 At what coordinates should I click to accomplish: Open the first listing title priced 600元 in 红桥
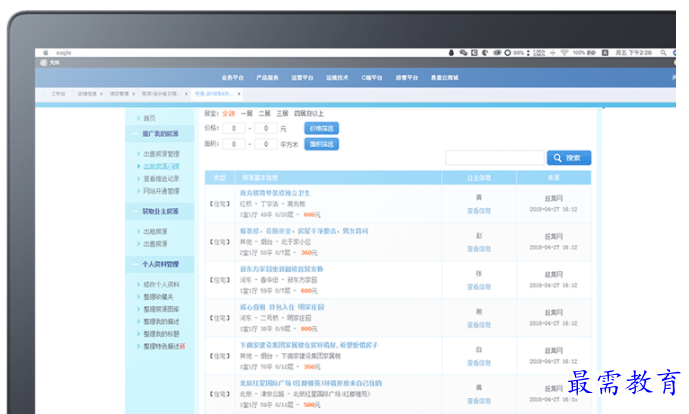coord(275,193)
